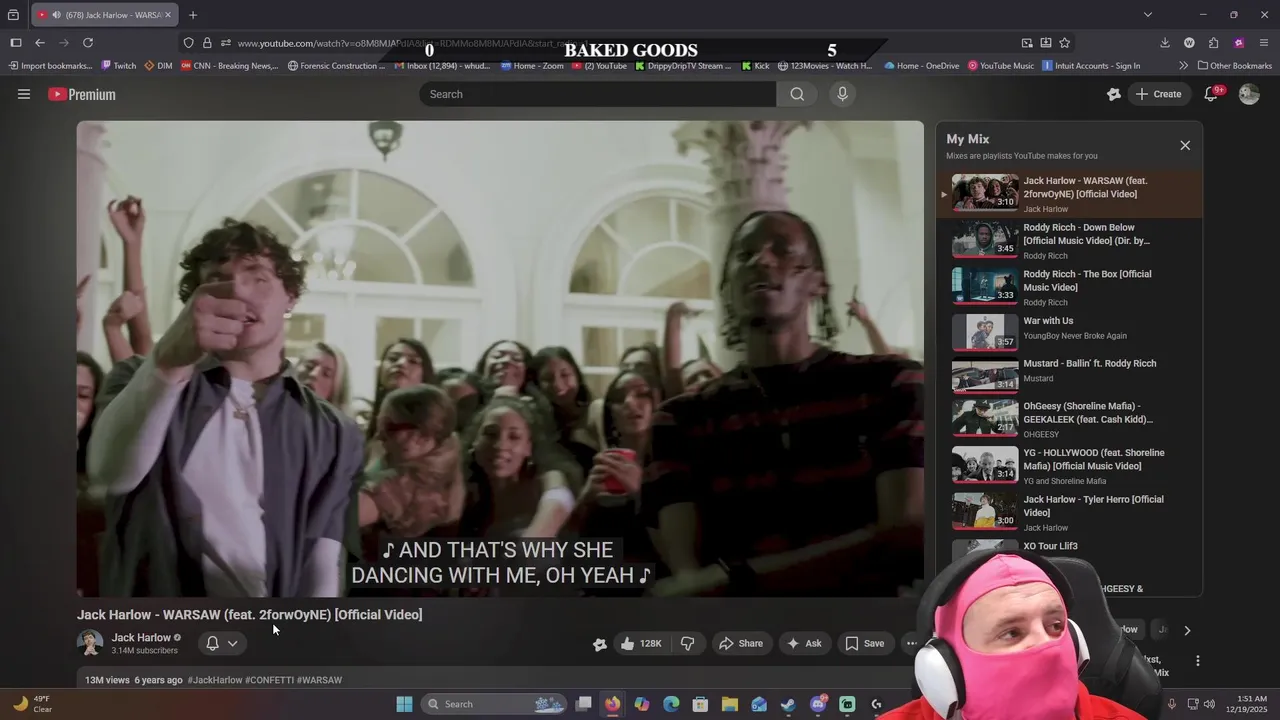Open Microsoft Edge from taskbar

pos(671,704)
